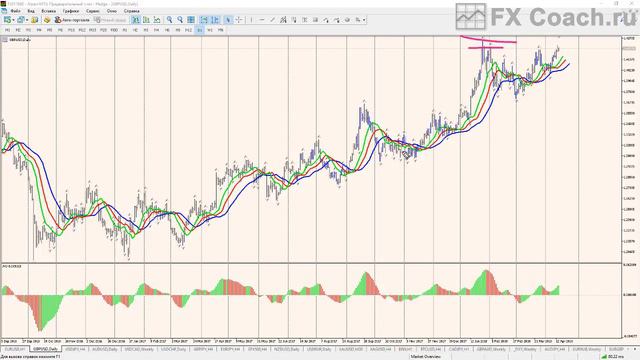
Task: Switch to the CADJPY,H1 chart tab
Action: click(459, 349)
